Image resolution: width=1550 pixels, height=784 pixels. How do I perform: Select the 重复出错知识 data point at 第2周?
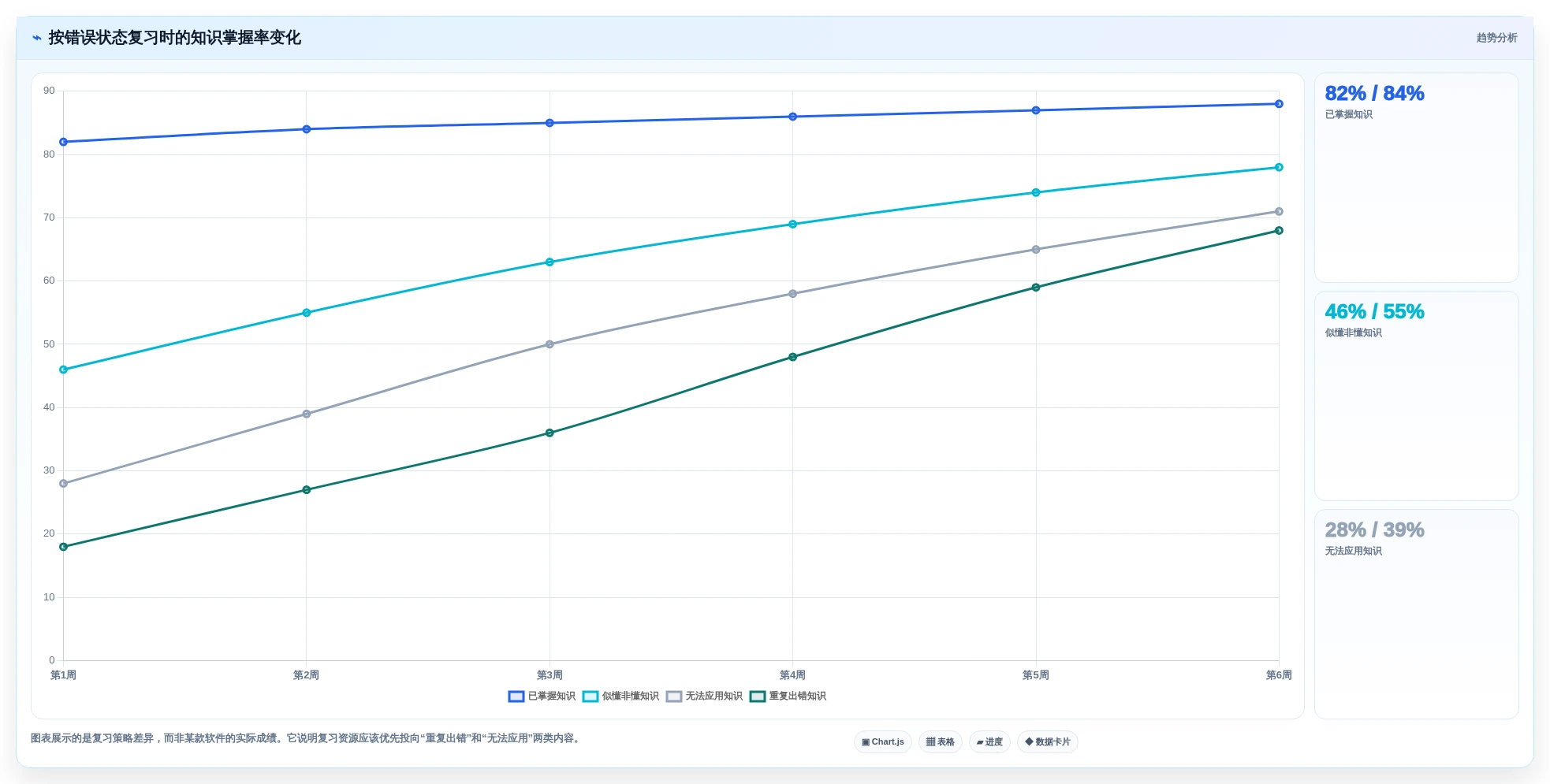pyautogui.click(x=307, y=490)
